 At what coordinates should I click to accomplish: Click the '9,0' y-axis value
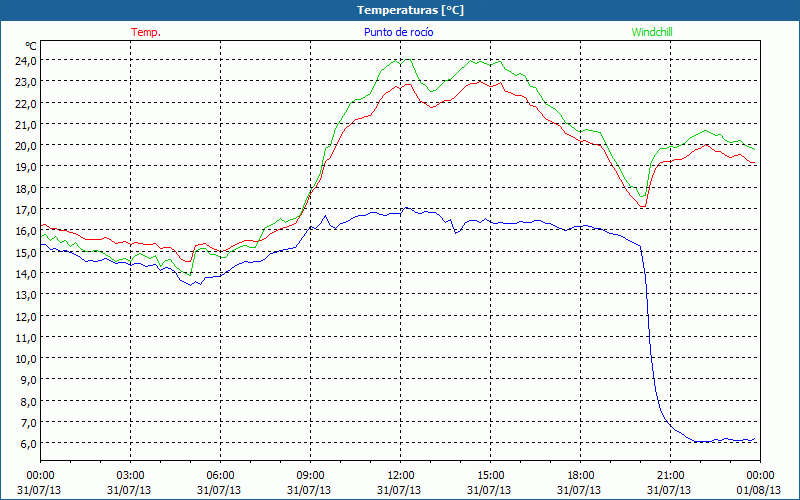click(x=29, y=380)
